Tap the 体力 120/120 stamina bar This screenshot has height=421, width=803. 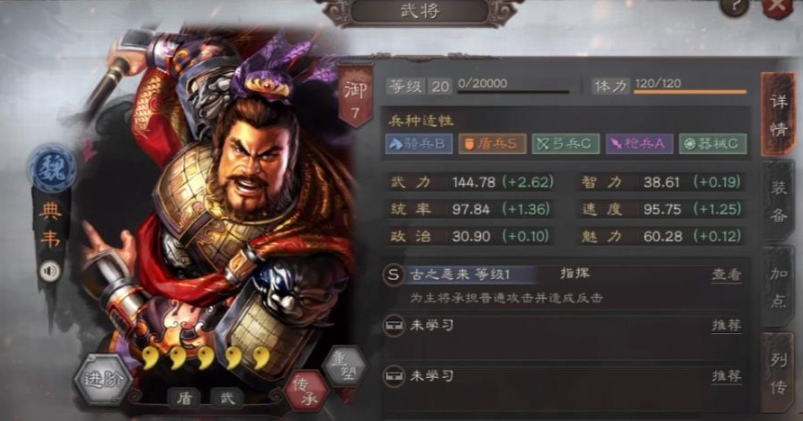[x=669, y=86]
